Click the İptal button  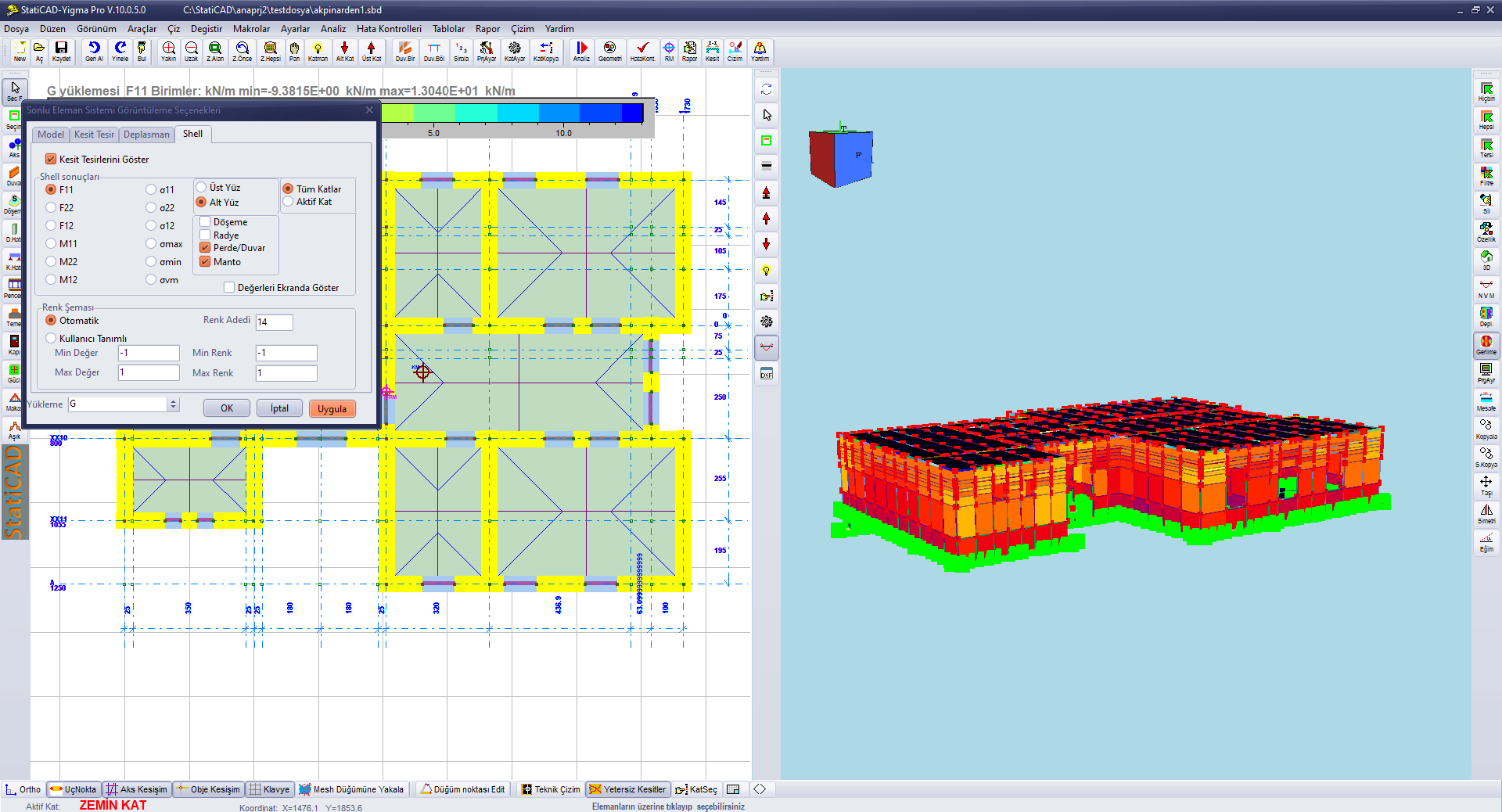pos(279,408)
